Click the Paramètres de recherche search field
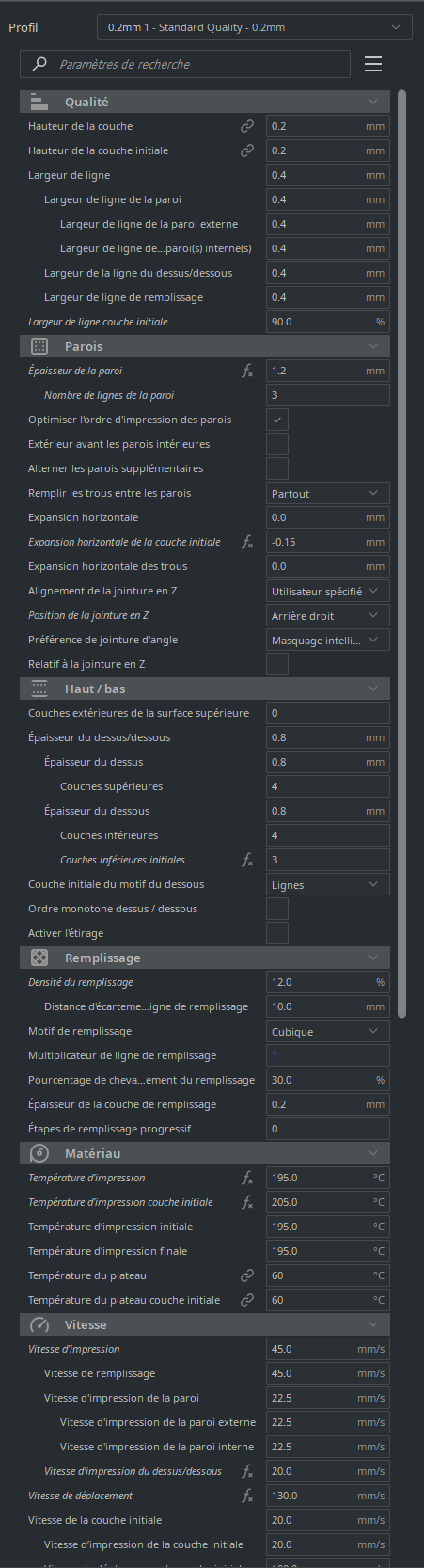This screenshot has width=424, height=1568. tap(185, 64)
